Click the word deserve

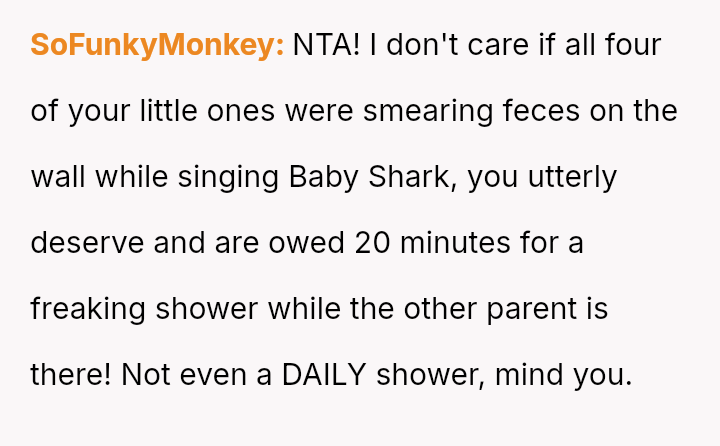(85, 243)
